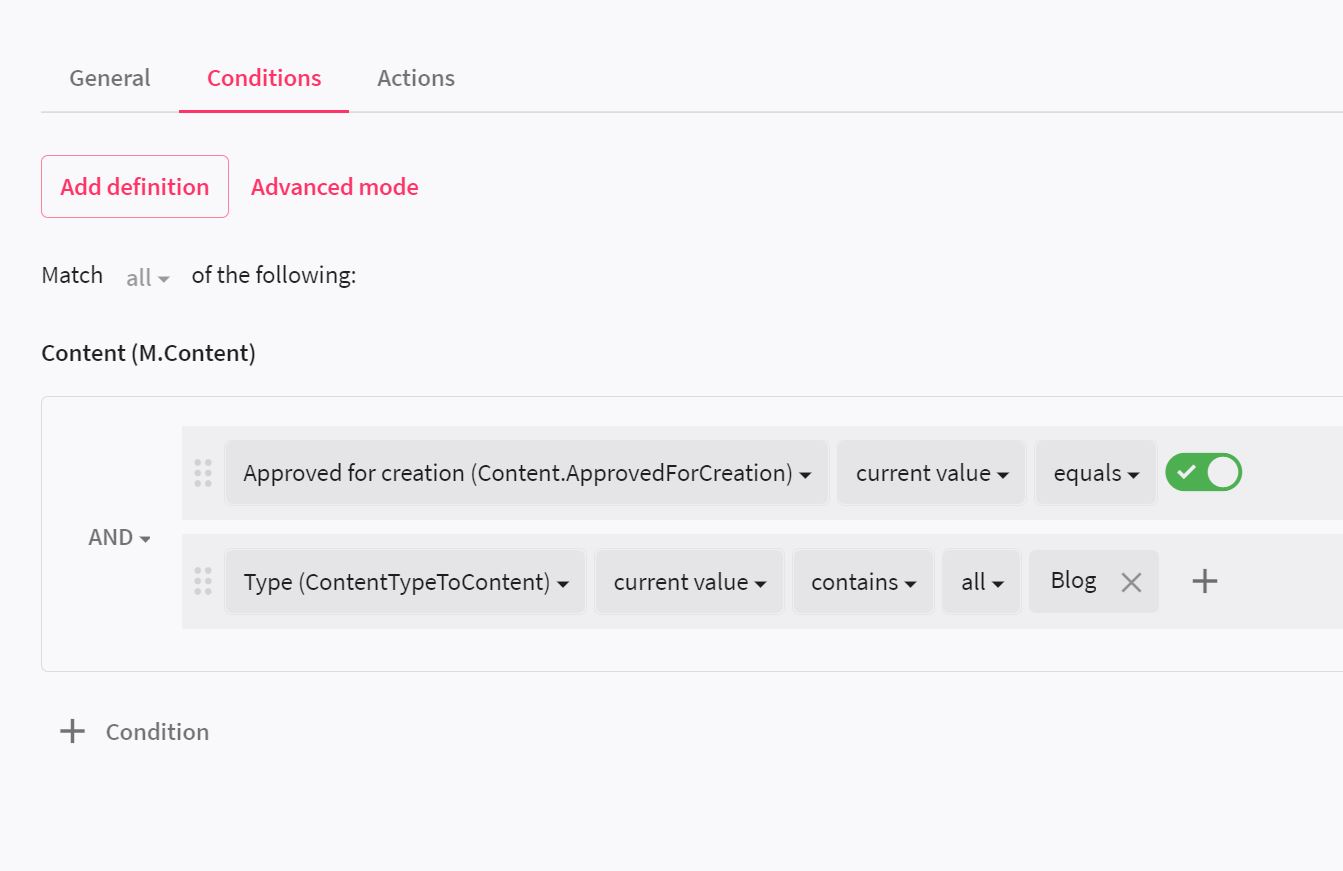
Task: Click the Add definition button
Action: click(x=134, y=186)
